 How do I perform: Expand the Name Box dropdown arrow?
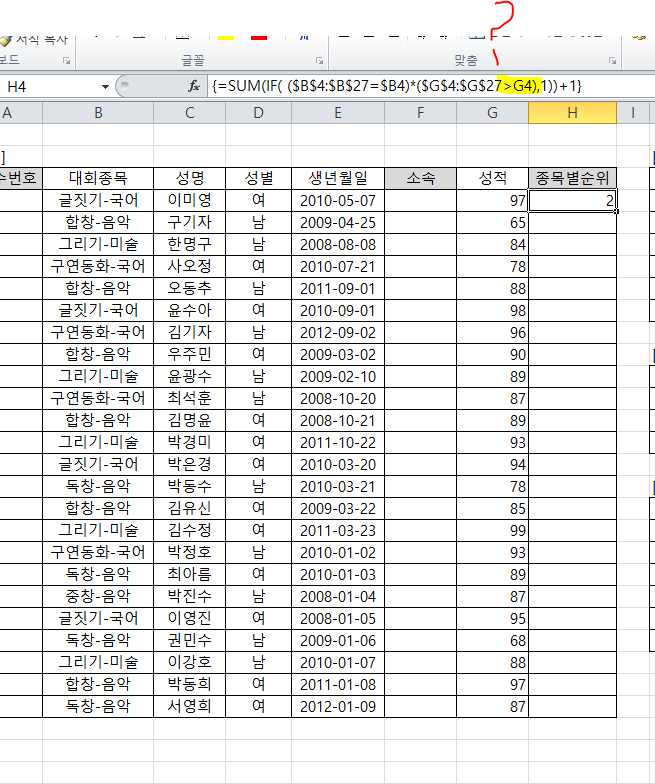pyautogui.click(x=104, y=87)
